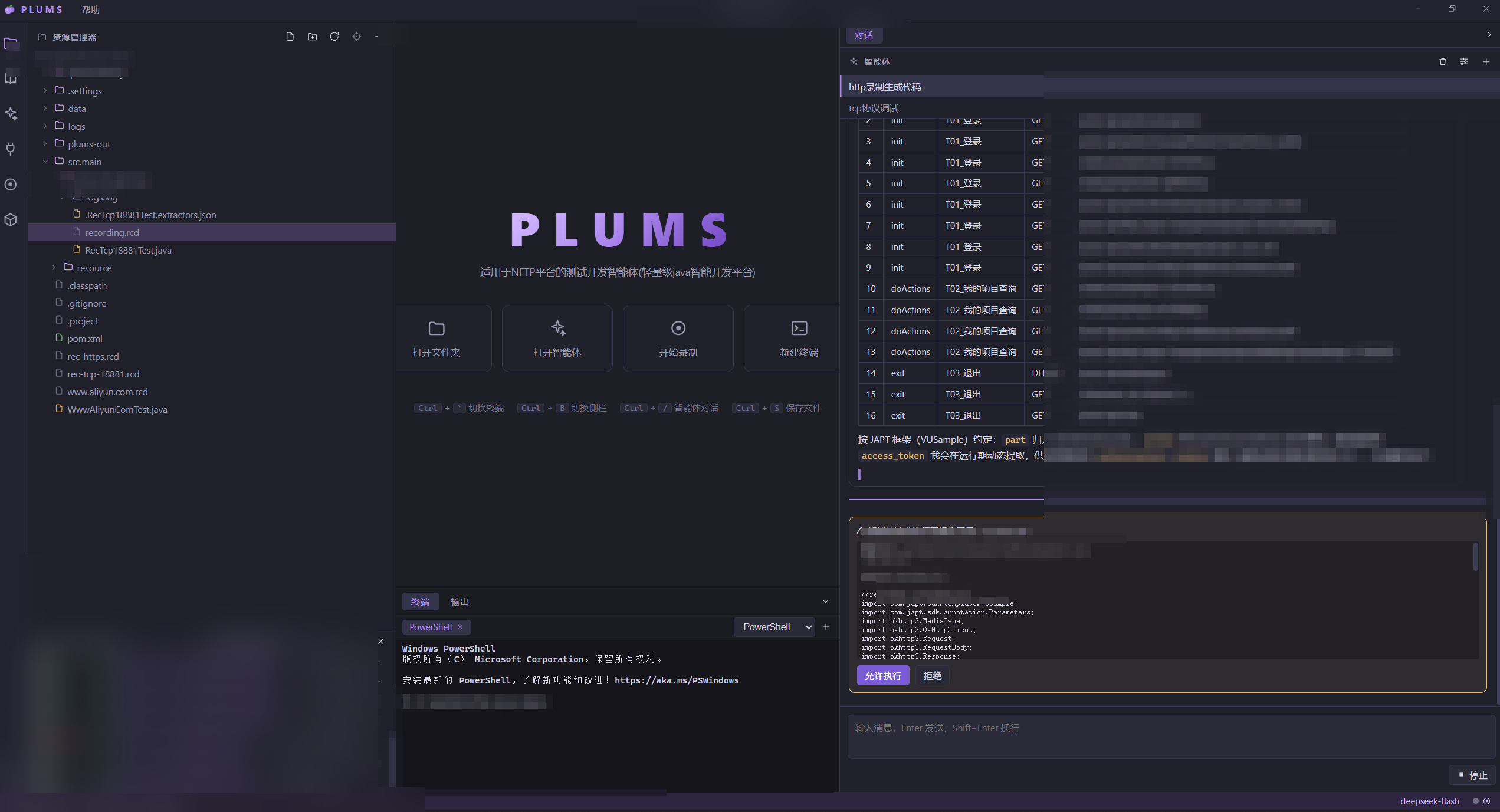The height and width of the screenshot is (812, 1500).
Task: Collapse the src.main folder
Action: pos(45,162)
